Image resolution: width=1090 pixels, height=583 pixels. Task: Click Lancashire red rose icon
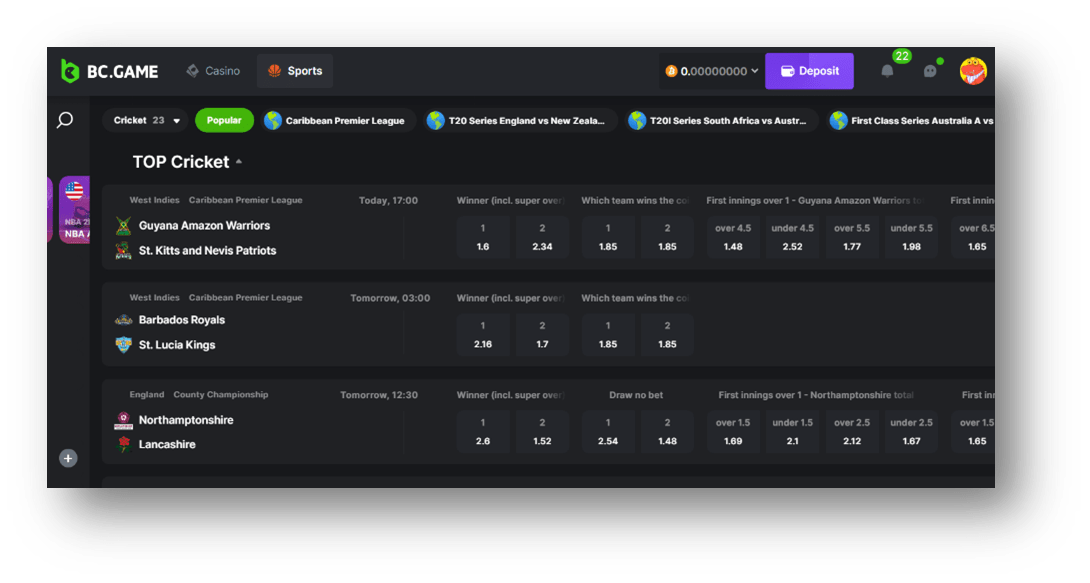coord(124,444)
